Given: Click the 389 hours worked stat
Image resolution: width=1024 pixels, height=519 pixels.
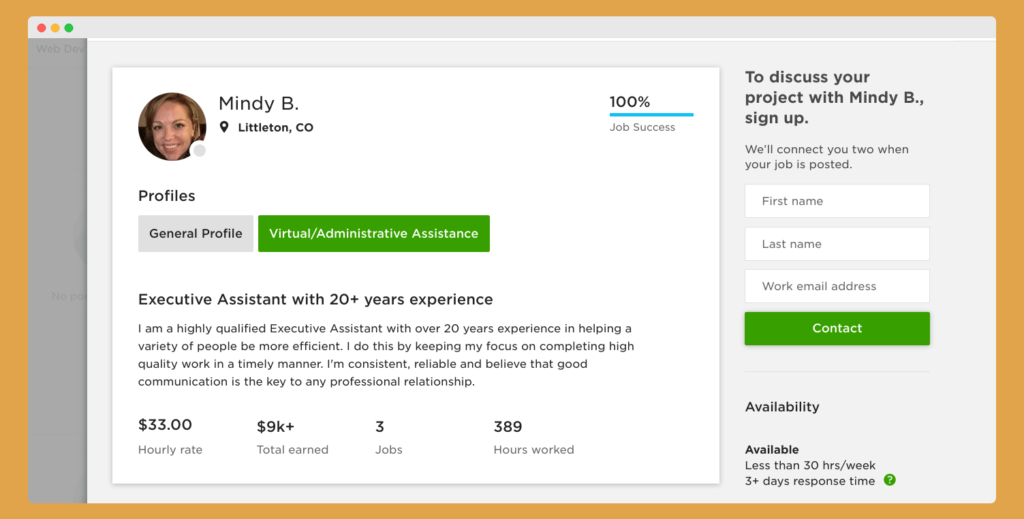Looking at the screenshot, I should [x=507, y=427].
